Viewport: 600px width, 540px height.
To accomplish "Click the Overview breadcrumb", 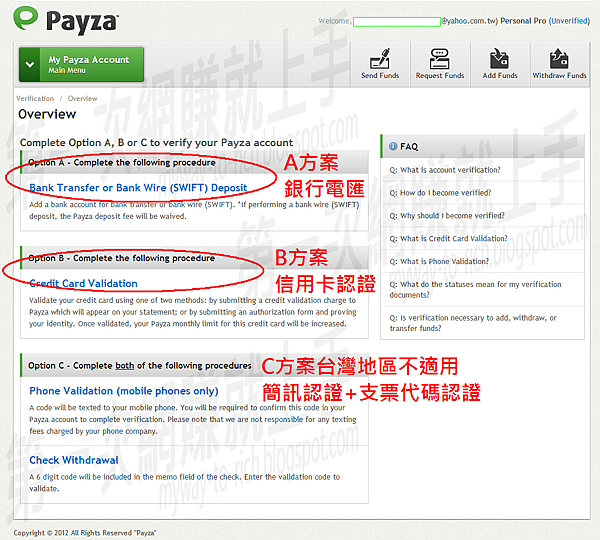I will click(x=82, y=98).
